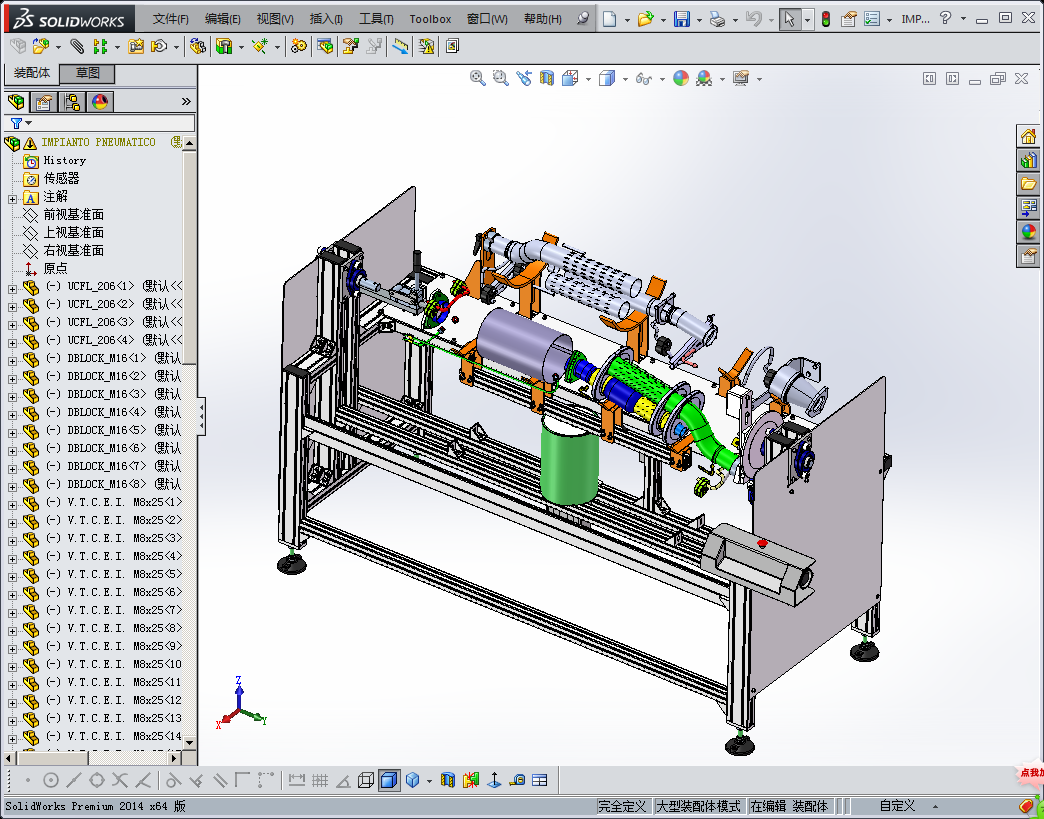Click the Save floppy disk icon

(682, 19)
